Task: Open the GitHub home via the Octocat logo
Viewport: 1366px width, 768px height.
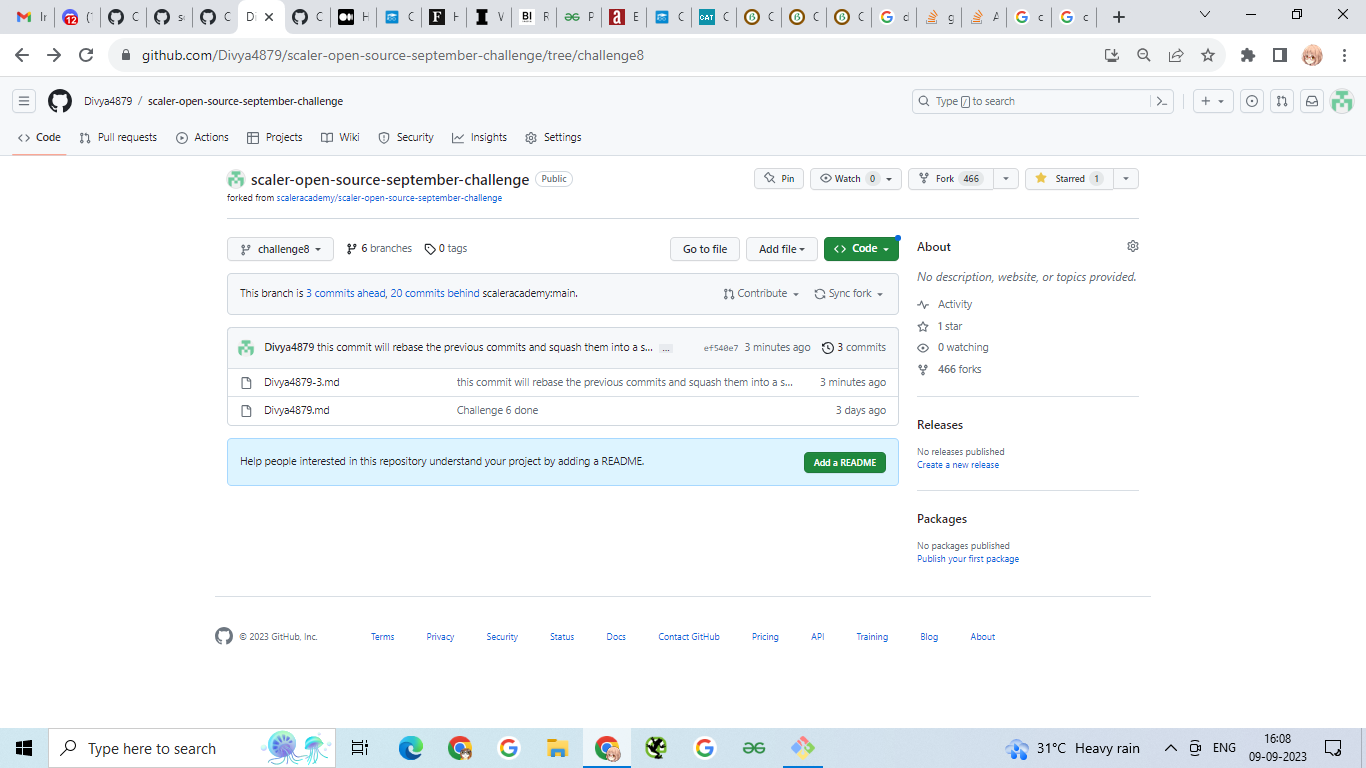Action: pyautogui.click(x=59, y=101)
